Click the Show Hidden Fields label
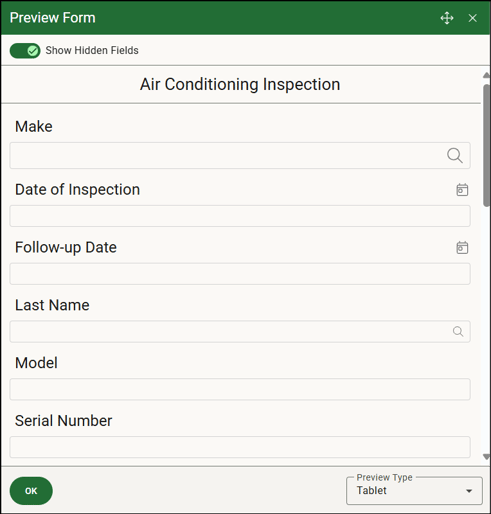This screenshot has width=491, height=514. tap(92, 50)
